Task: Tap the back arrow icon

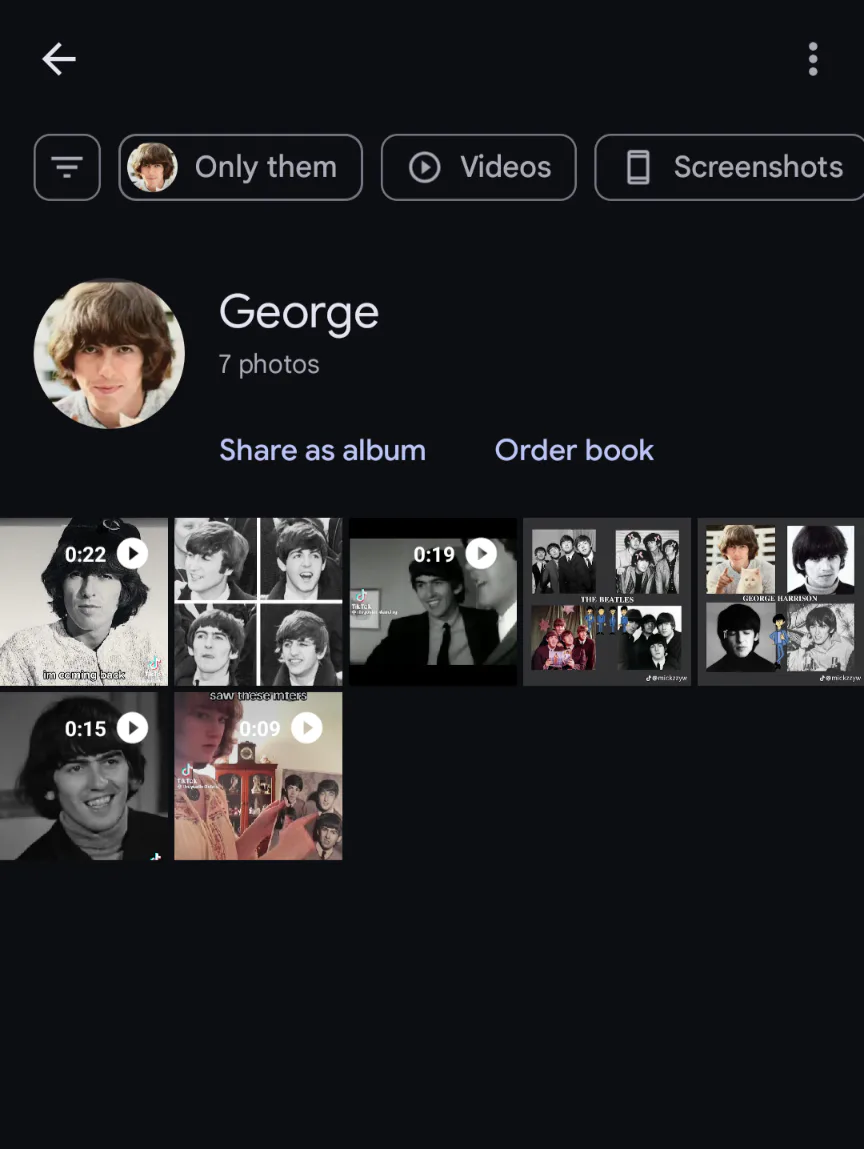Action: tap(59, 59)
